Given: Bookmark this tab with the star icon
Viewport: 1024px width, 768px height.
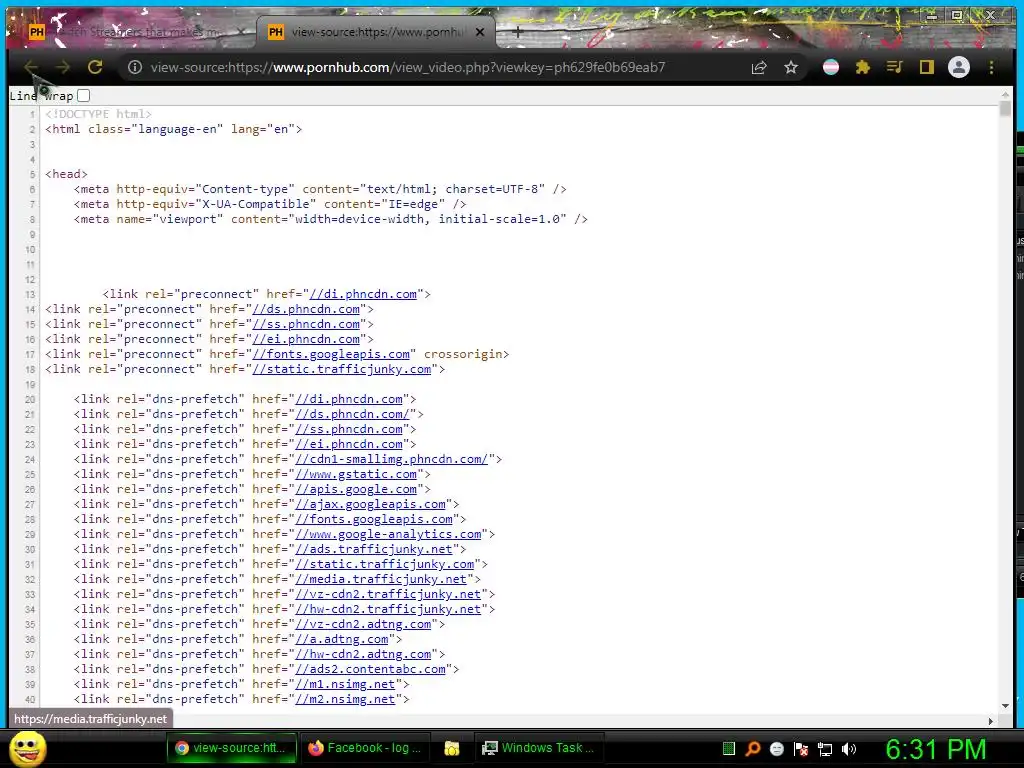Looking at the screenshot, I should [x=791, y=67].
